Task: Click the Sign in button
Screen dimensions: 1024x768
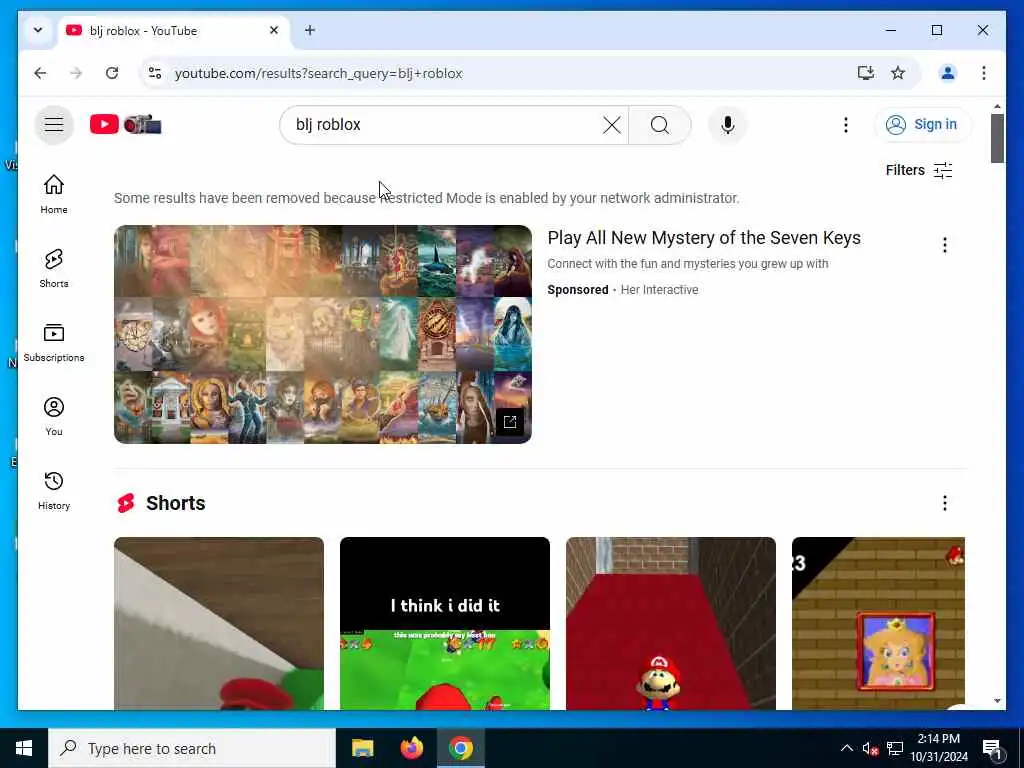Action: [x=922, y=125]
